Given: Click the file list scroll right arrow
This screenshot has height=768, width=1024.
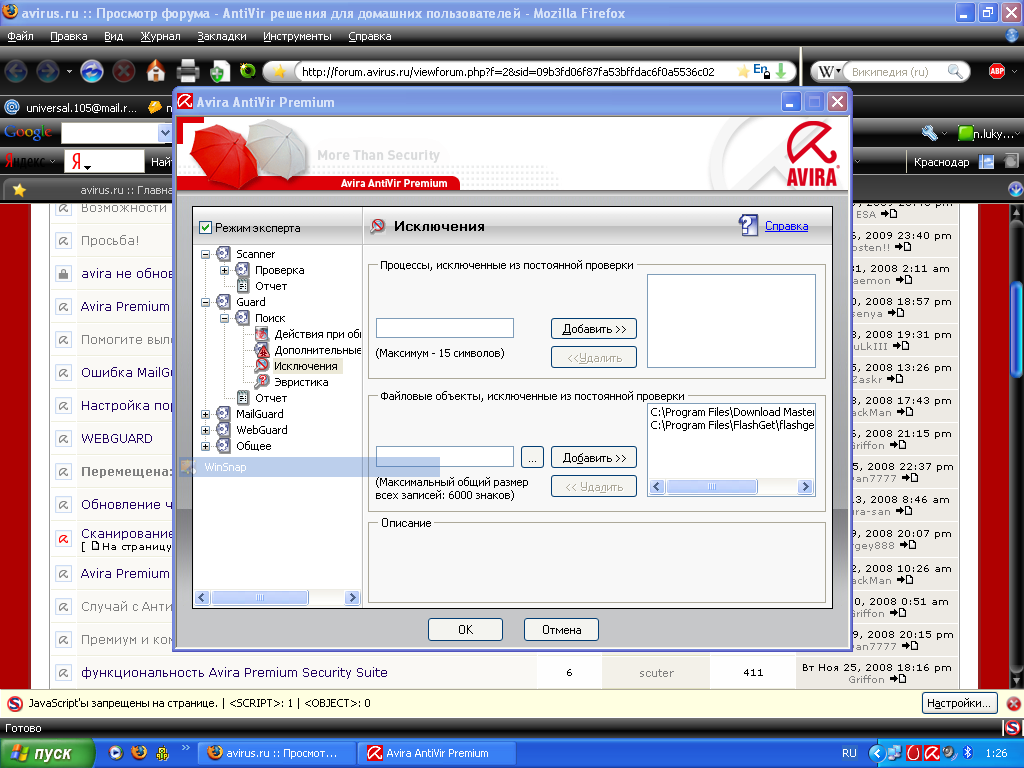Looking at the screenshot, I should (805, 487).
